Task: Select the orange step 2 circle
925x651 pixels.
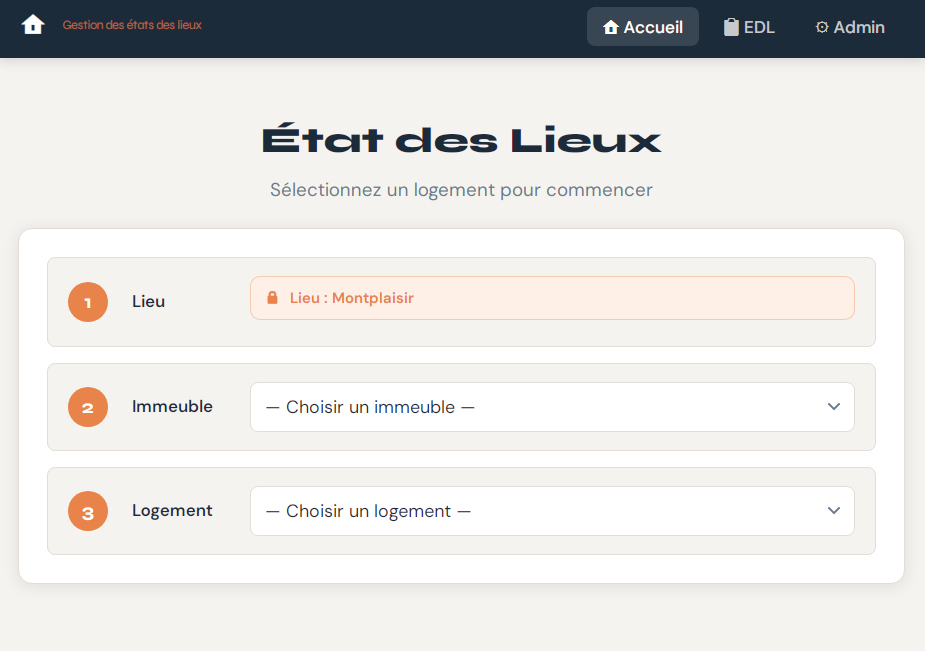Action: [87, 407]
